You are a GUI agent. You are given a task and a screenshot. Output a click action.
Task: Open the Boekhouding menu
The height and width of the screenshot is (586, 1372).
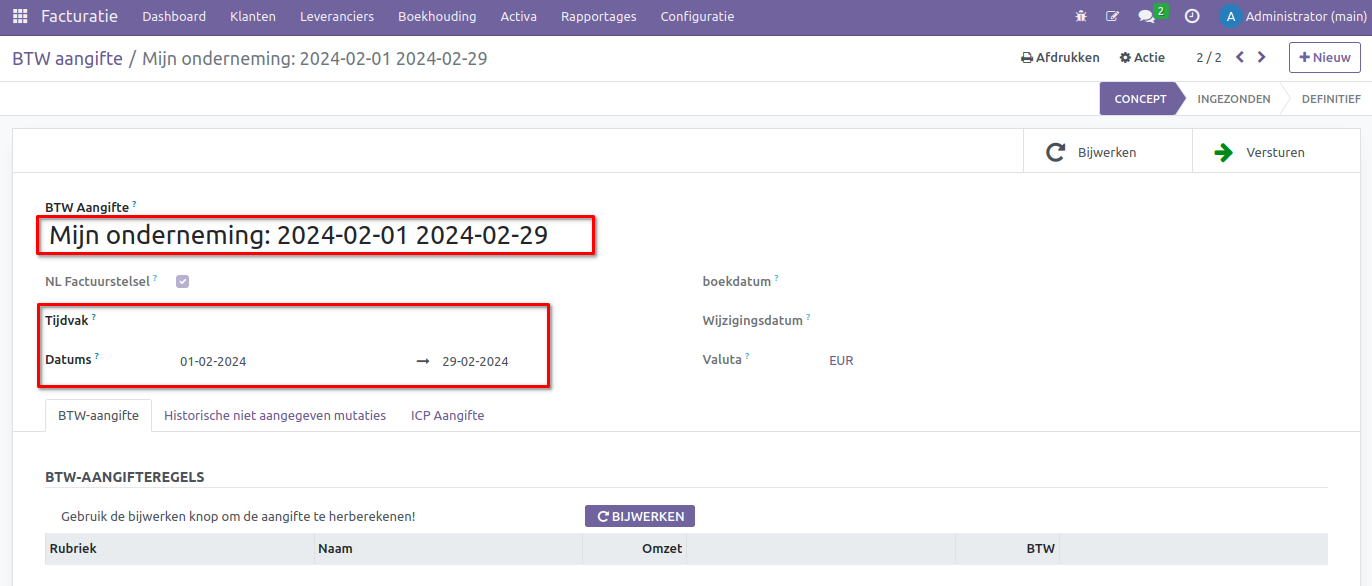[437, 17]
